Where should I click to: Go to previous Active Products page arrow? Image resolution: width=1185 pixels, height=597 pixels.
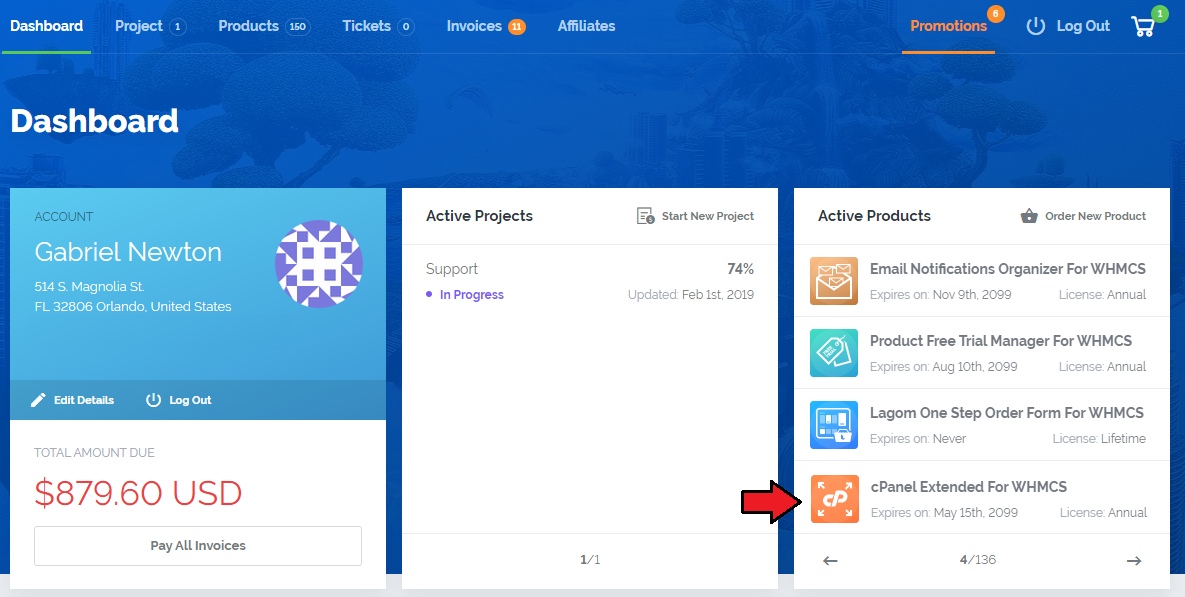tap(830, 560)
